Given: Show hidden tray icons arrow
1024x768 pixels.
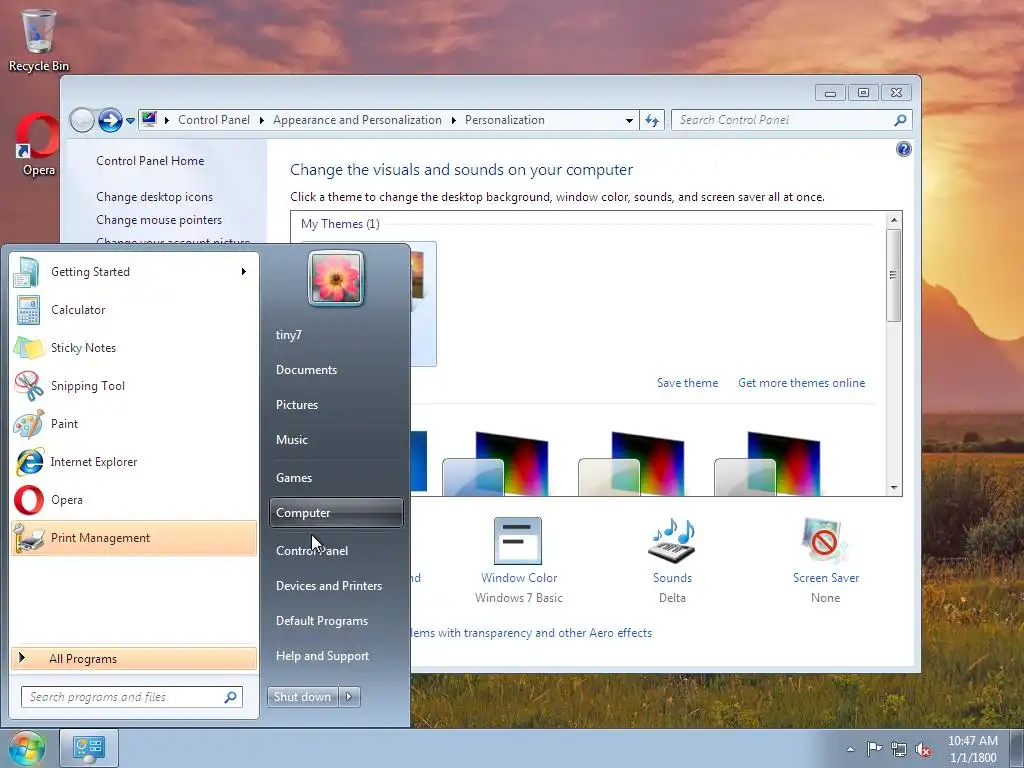Looking at the screenshot, I should (850, 749).
